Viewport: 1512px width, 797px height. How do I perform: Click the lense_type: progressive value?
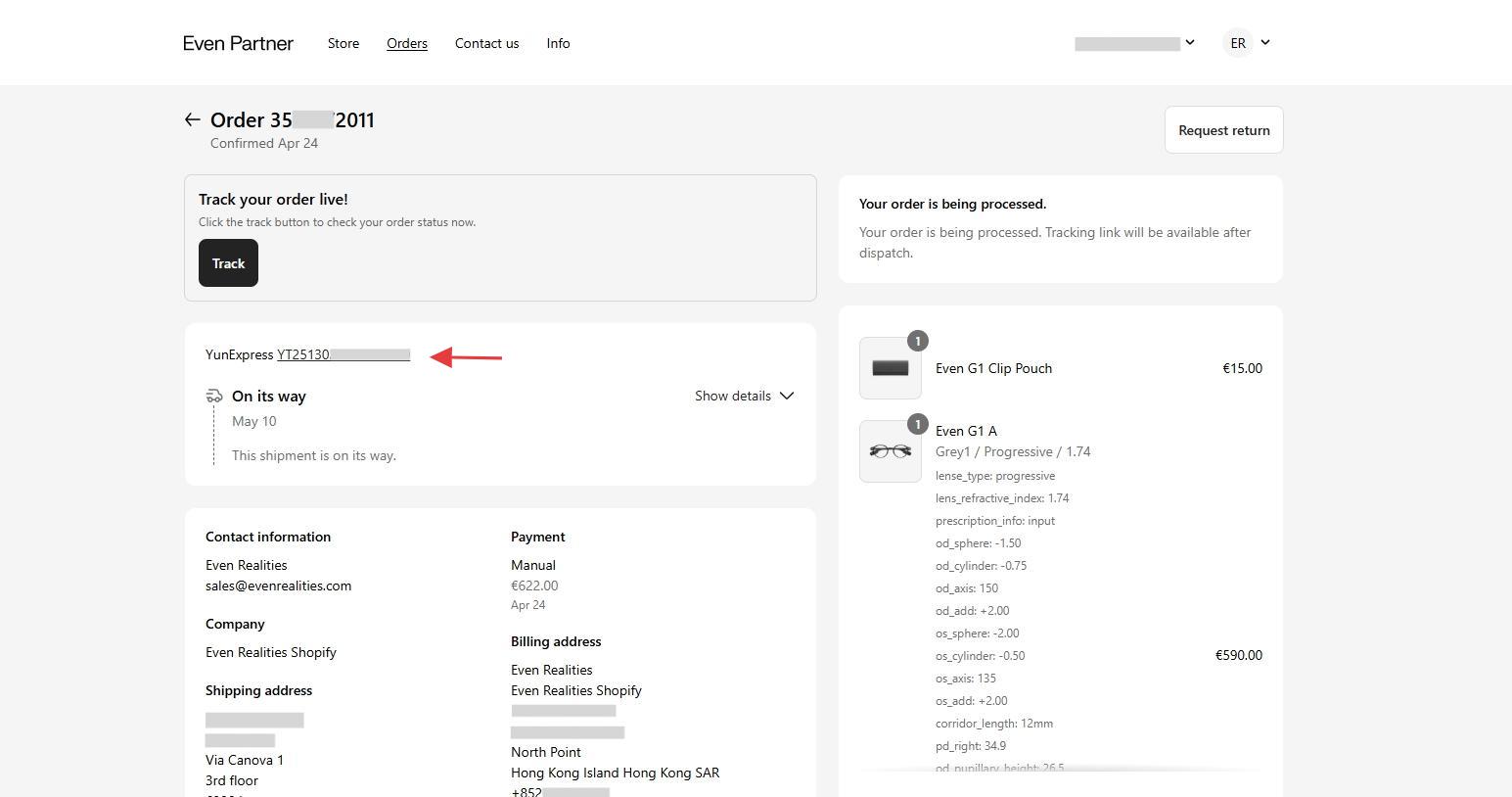[995, 476]
